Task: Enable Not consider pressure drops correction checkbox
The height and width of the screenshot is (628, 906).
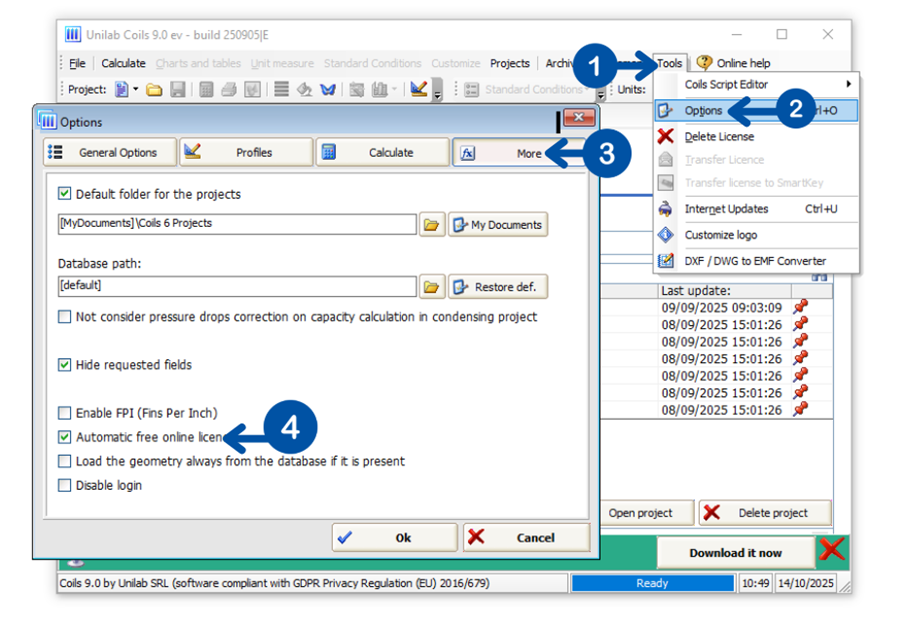Action: pyautogui.click(x=65, y=317)
